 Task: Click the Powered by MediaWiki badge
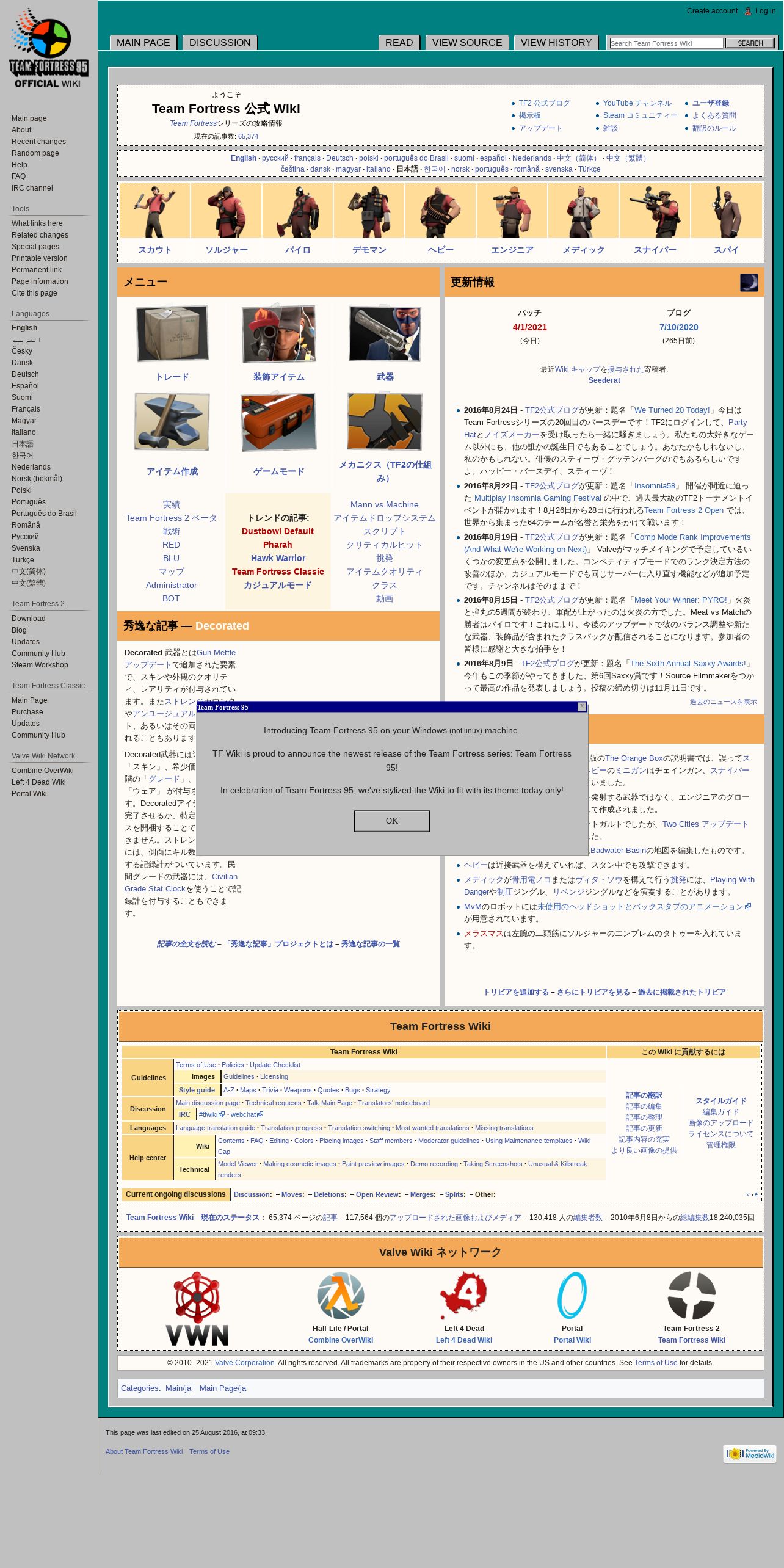(750, 1454)
